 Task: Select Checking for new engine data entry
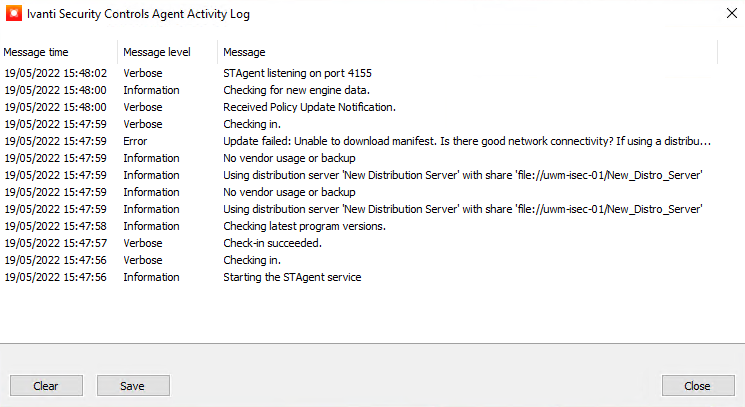coord(296,90)
